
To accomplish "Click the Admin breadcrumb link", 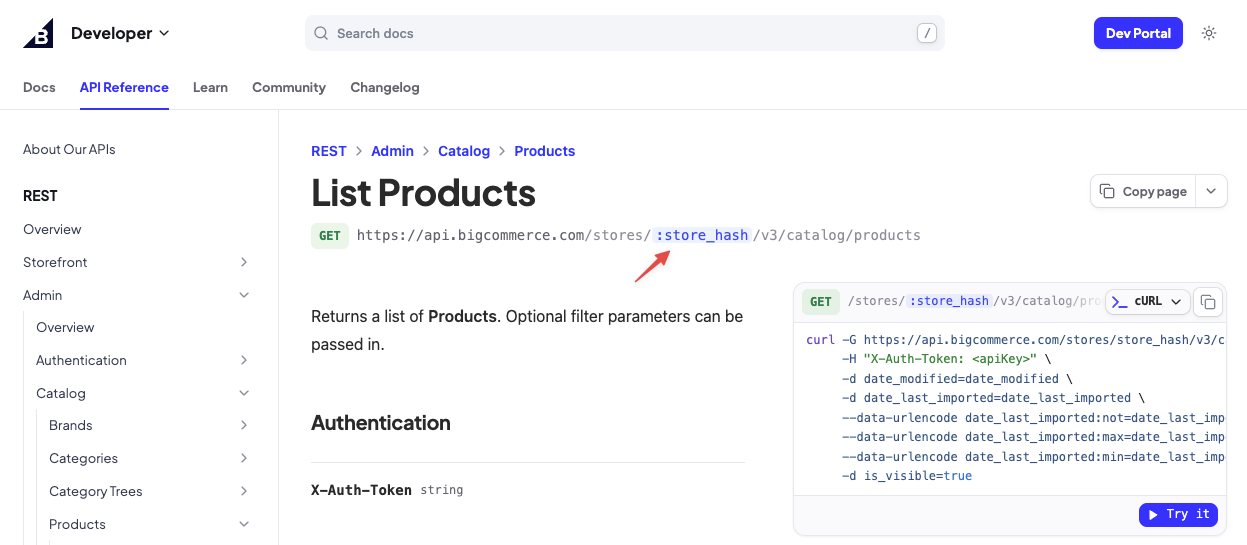I will tap(392, 151).
